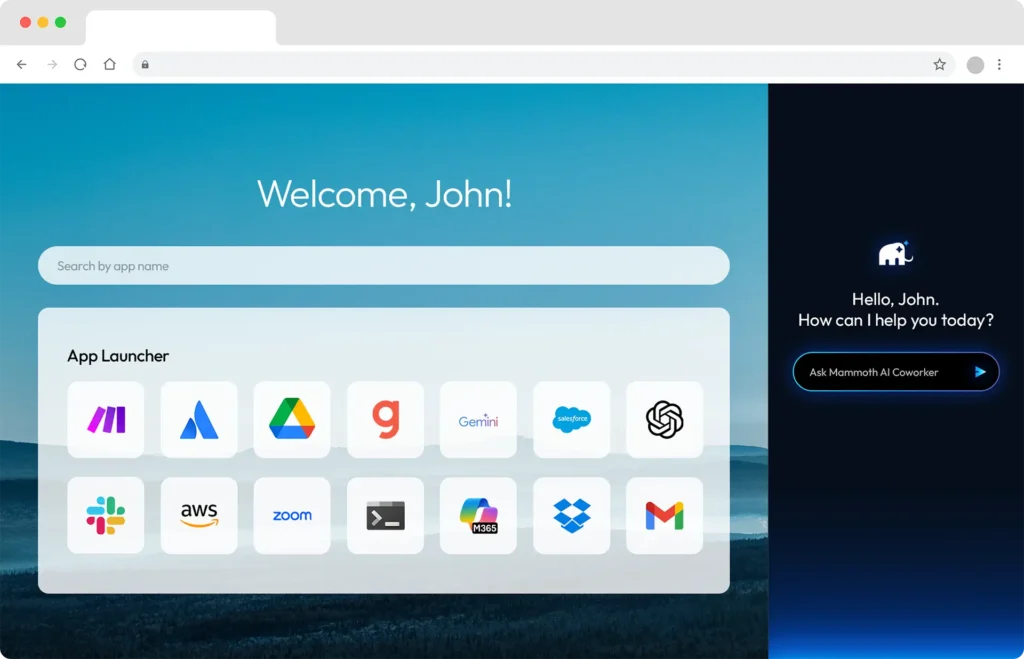Click the 'Search by app name' field

click(x=383, y=266)
